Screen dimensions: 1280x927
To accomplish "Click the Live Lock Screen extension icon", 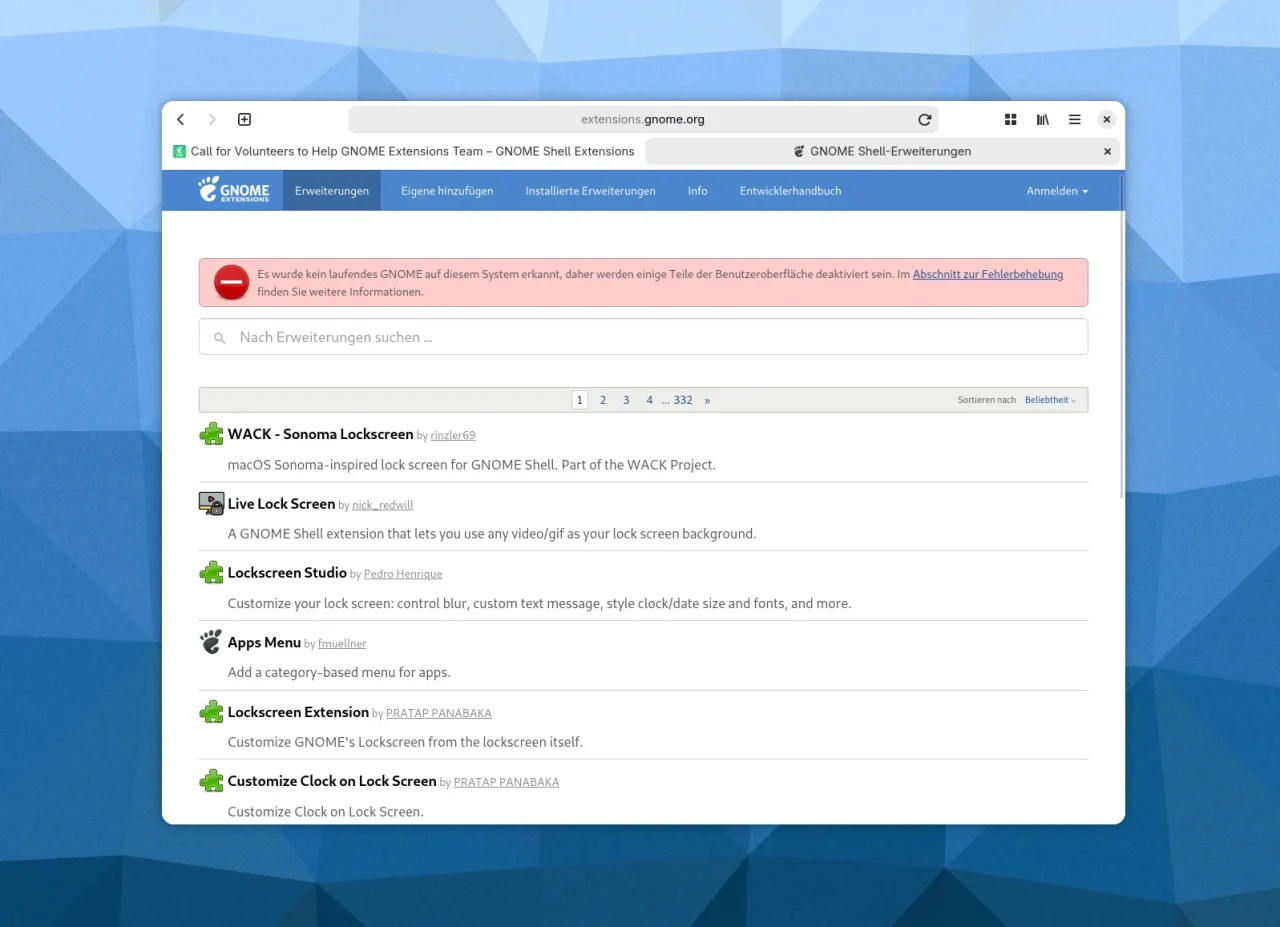I will click(211, 504).
